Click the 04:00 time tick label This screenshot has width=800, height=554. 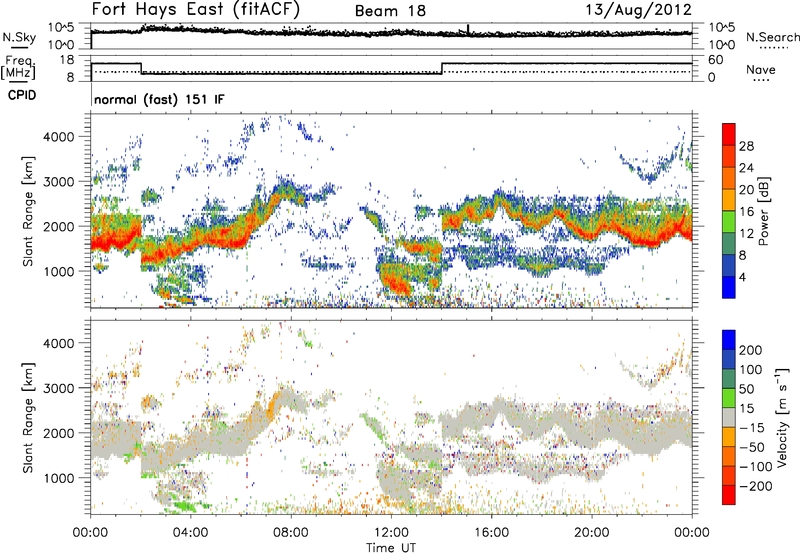pos(190,533)
